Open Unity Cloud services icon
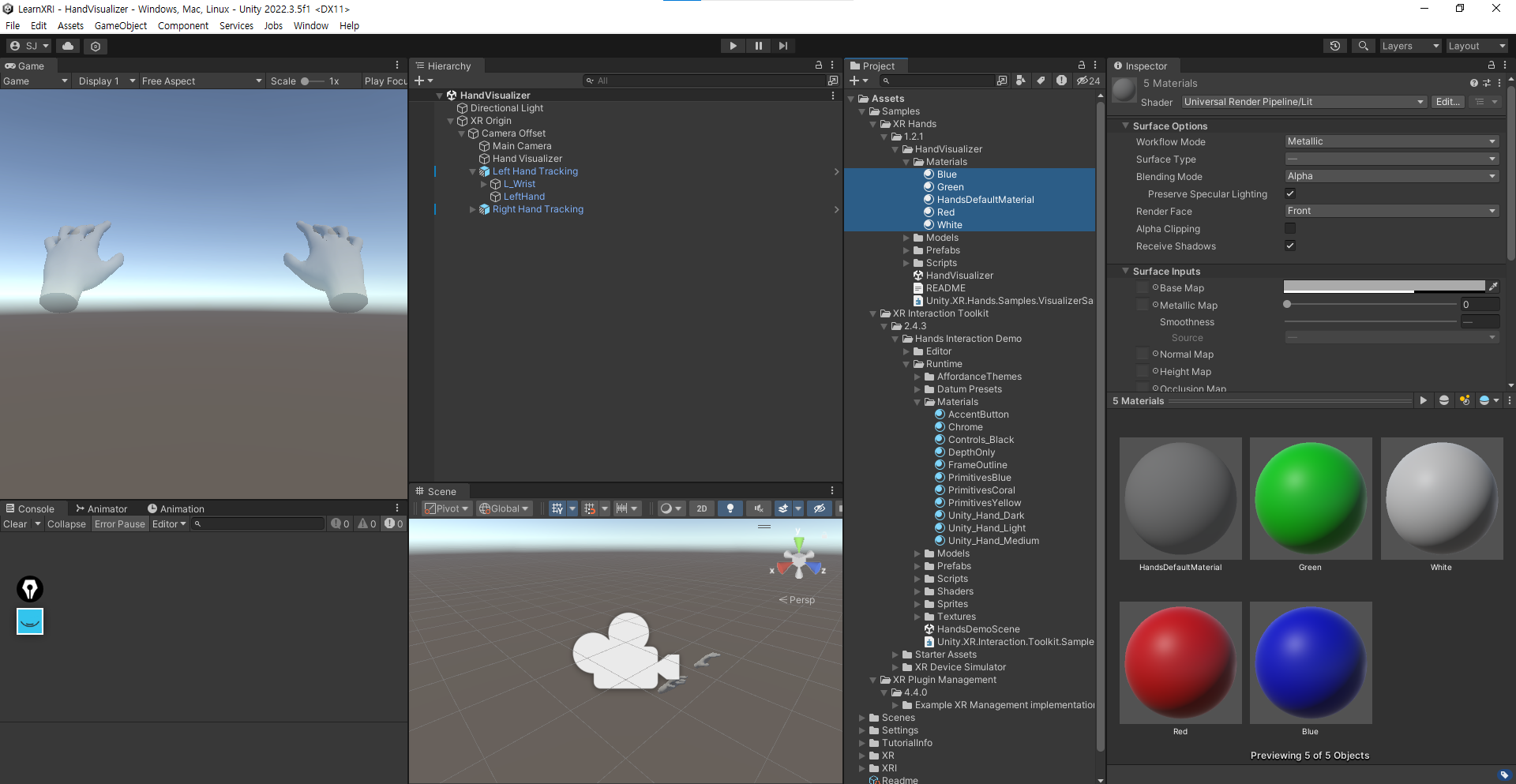Viewport: 1516px width, 784px height. click(x=68, y=46)
